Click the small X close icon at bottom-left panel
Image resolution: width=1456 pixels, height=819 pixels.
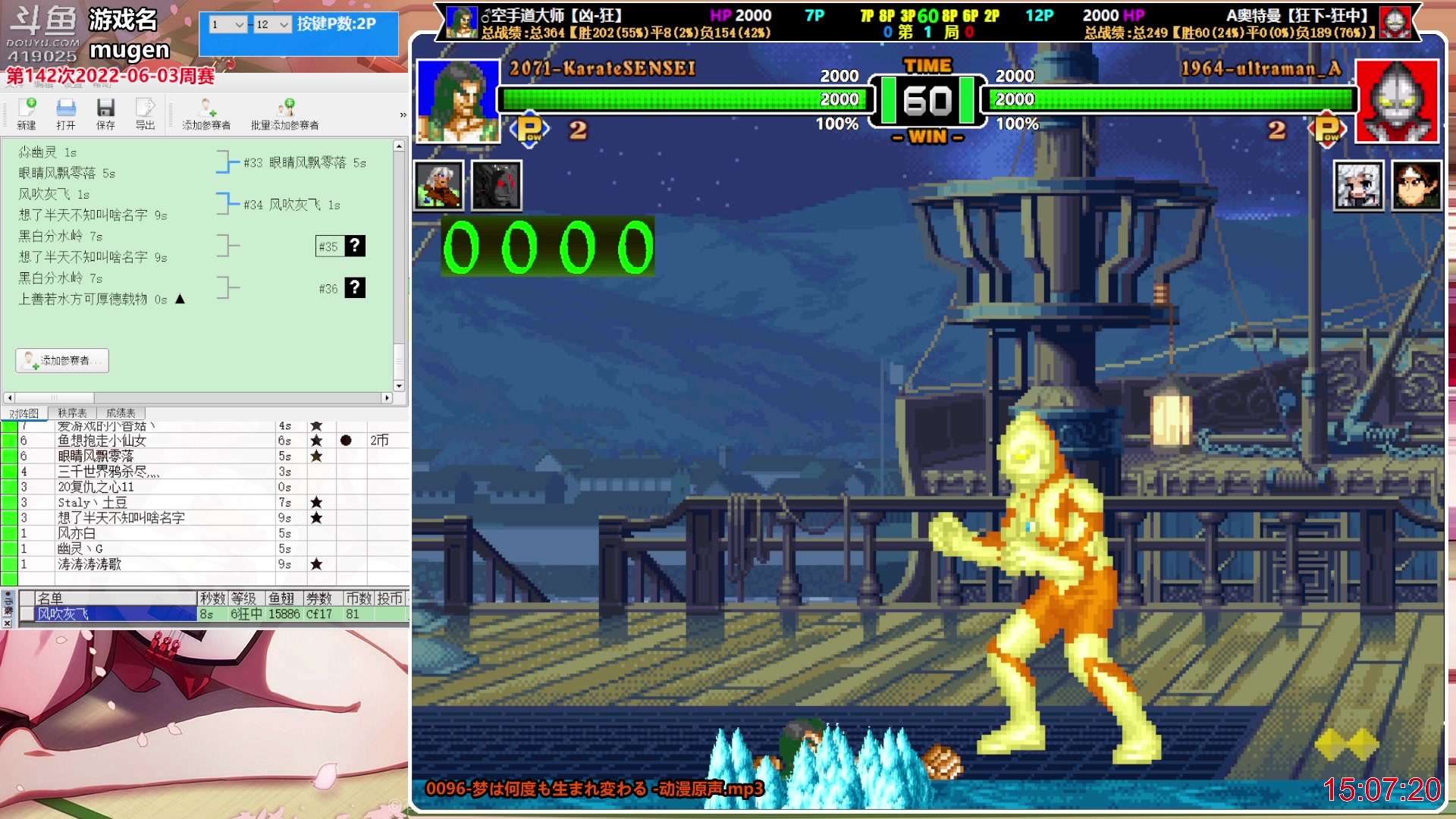7,623
